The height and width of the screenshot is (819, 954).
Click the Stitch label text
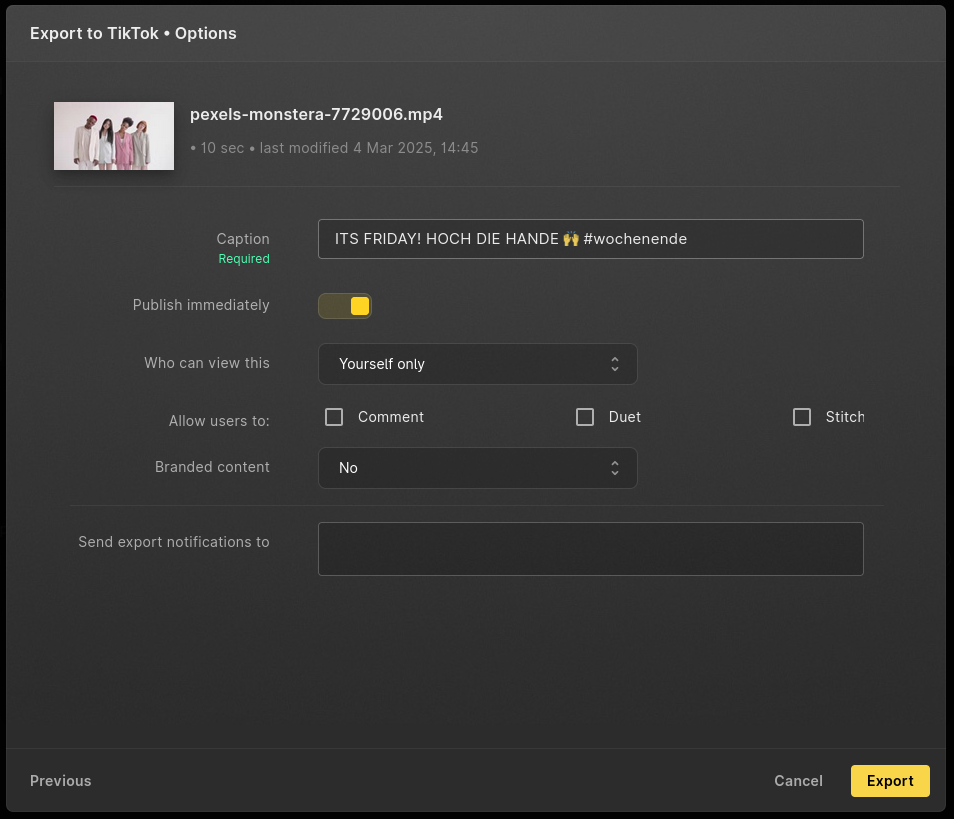tap(845, 417)
